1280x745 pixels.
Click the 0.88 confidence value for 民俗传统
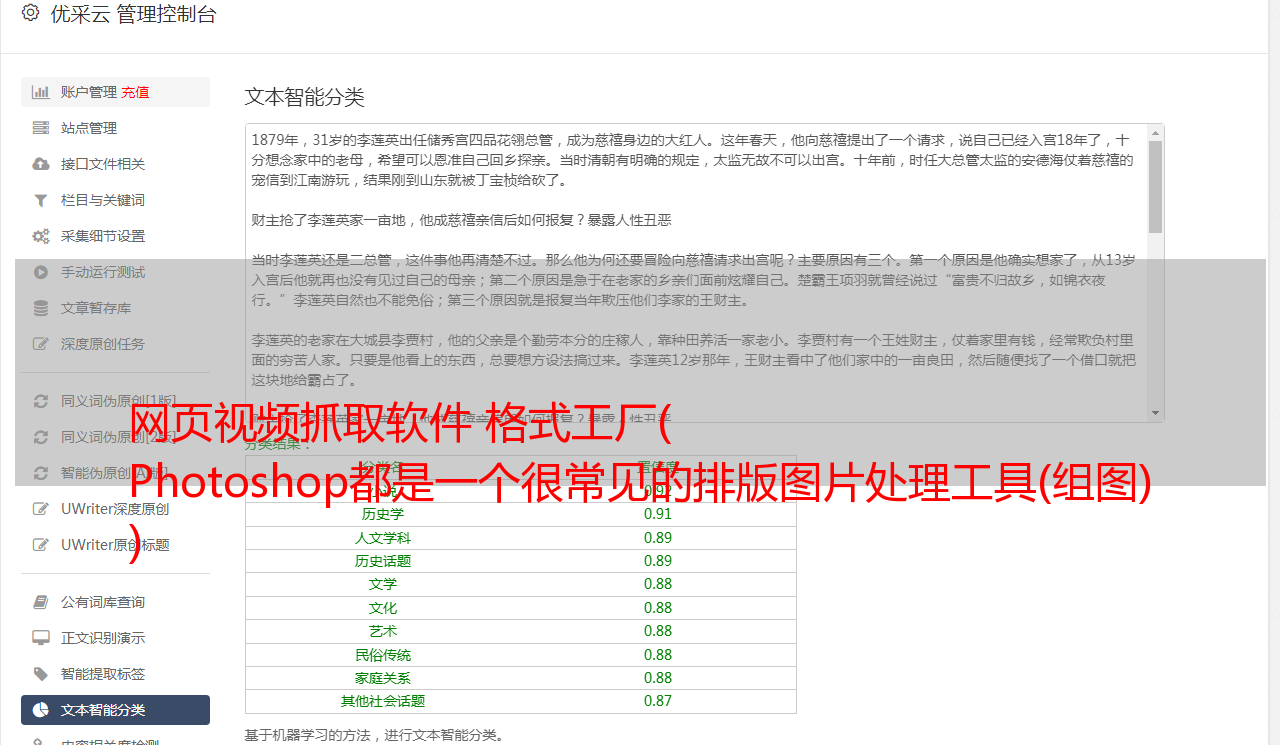pyautogui.click(x=658, y=655)
